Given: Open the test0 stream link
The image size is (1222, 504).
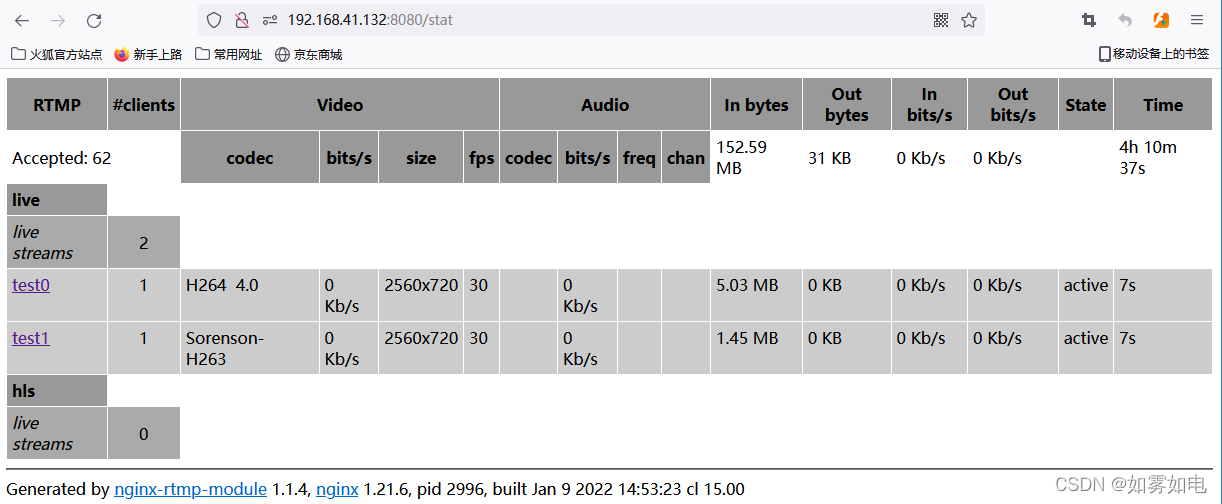Looking at the screenshot, I should tap(31, 285).
